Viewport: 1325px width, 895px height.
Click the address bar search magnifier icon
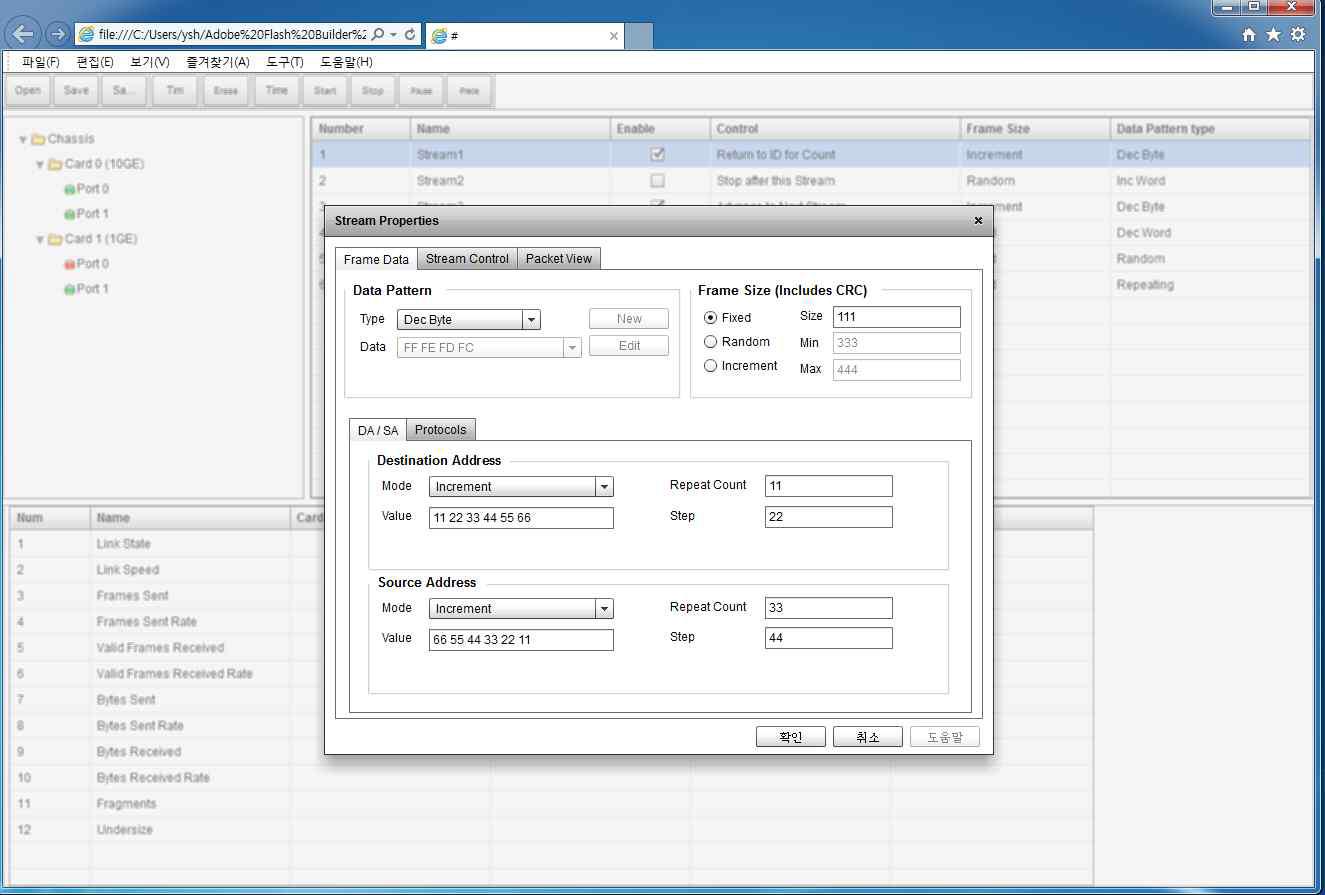(378, 34)
